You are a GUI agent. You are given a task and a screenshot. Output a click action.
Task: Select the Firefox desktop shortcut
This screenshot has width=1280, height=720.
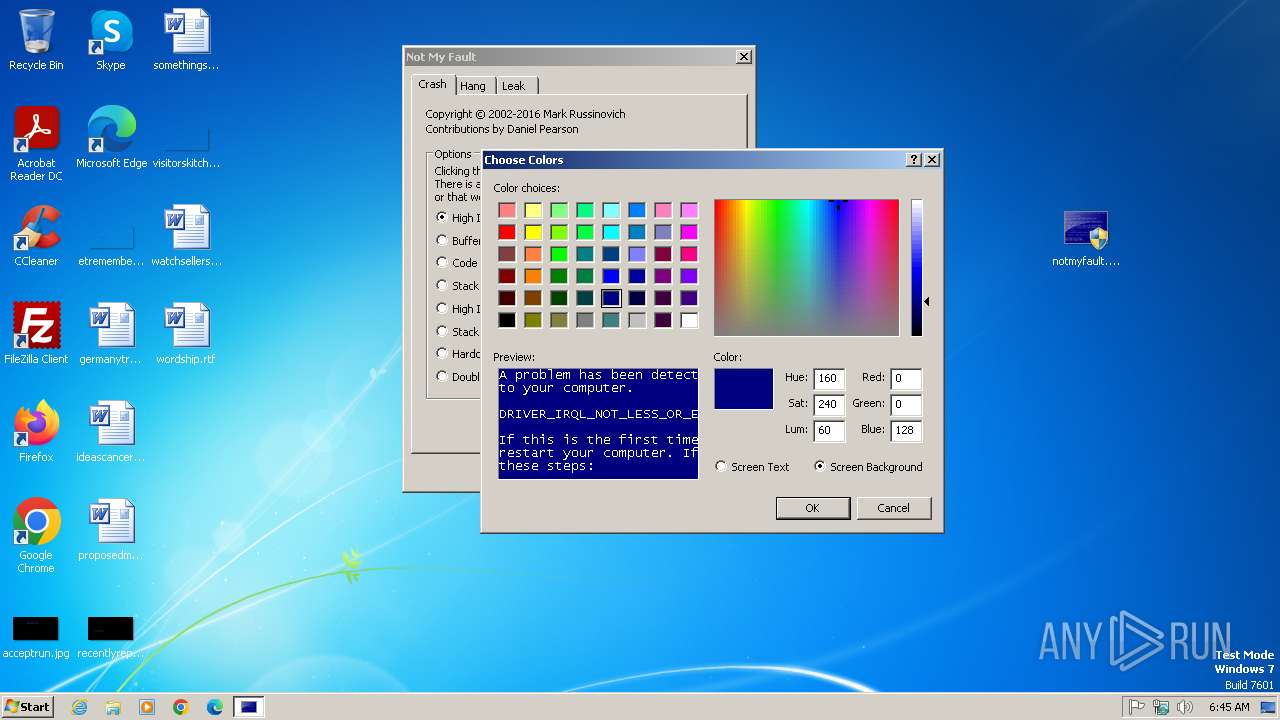(36, 431)
